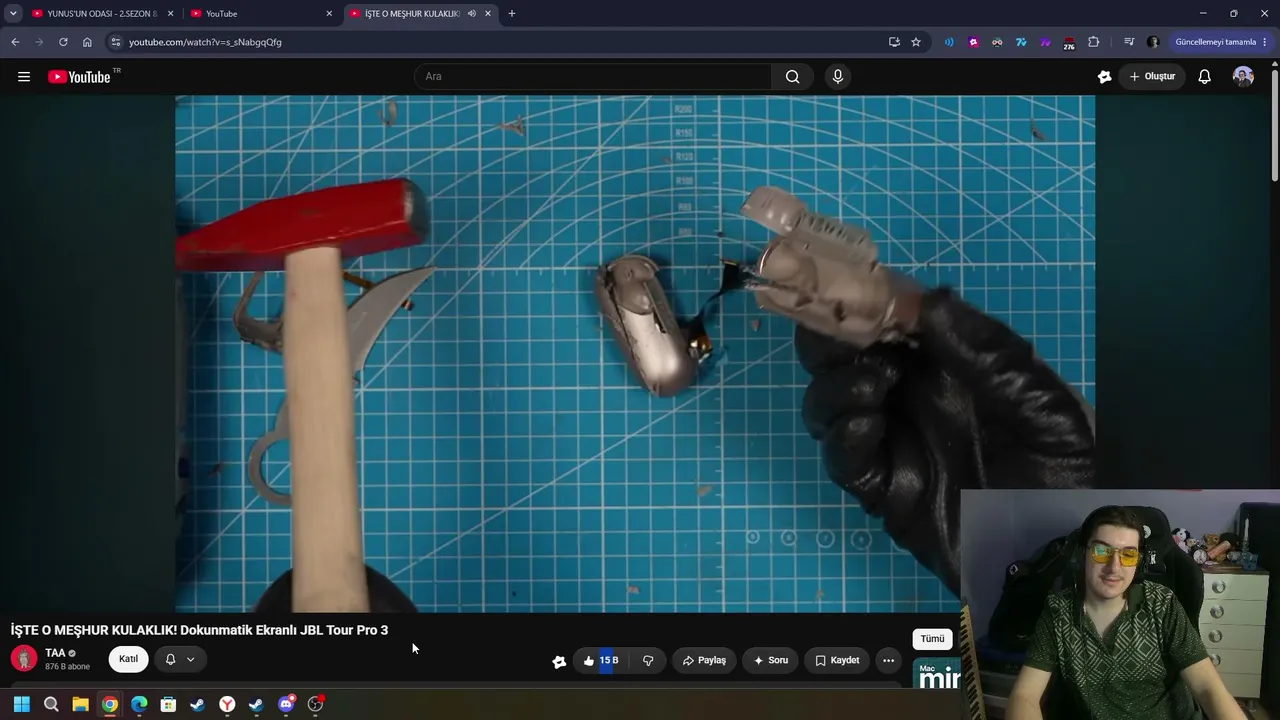
Task: Reload the page in the browser
Action: 63,42
